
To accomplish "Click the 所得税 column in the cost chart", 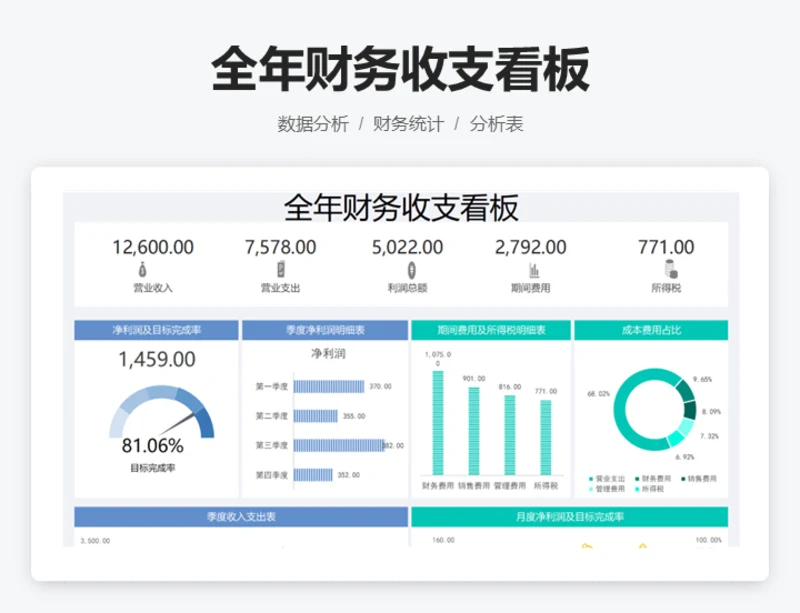I will click(546, 437).
